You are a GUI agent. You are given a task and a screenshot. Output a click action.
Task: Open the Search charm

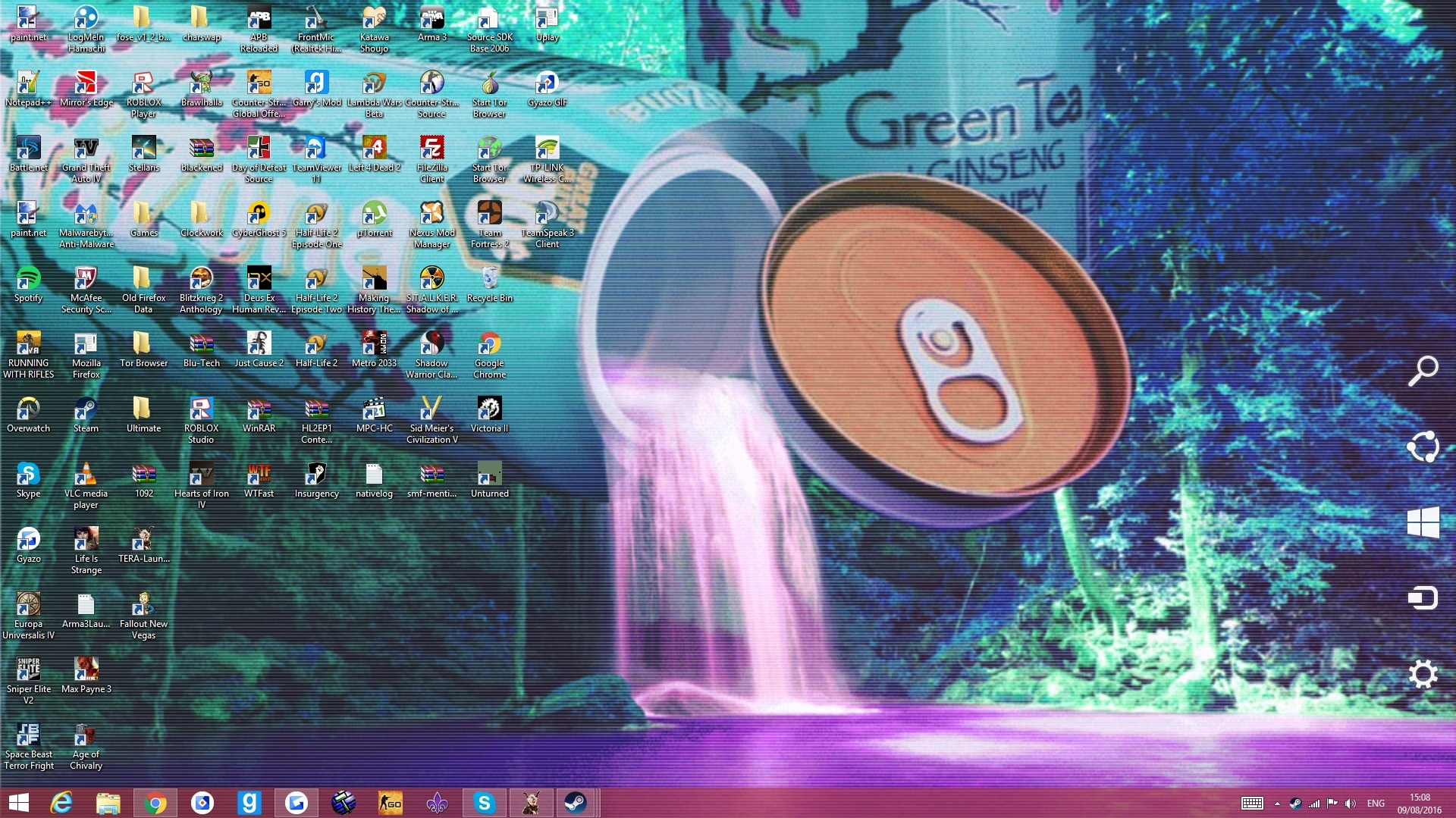click(1423, 371)
